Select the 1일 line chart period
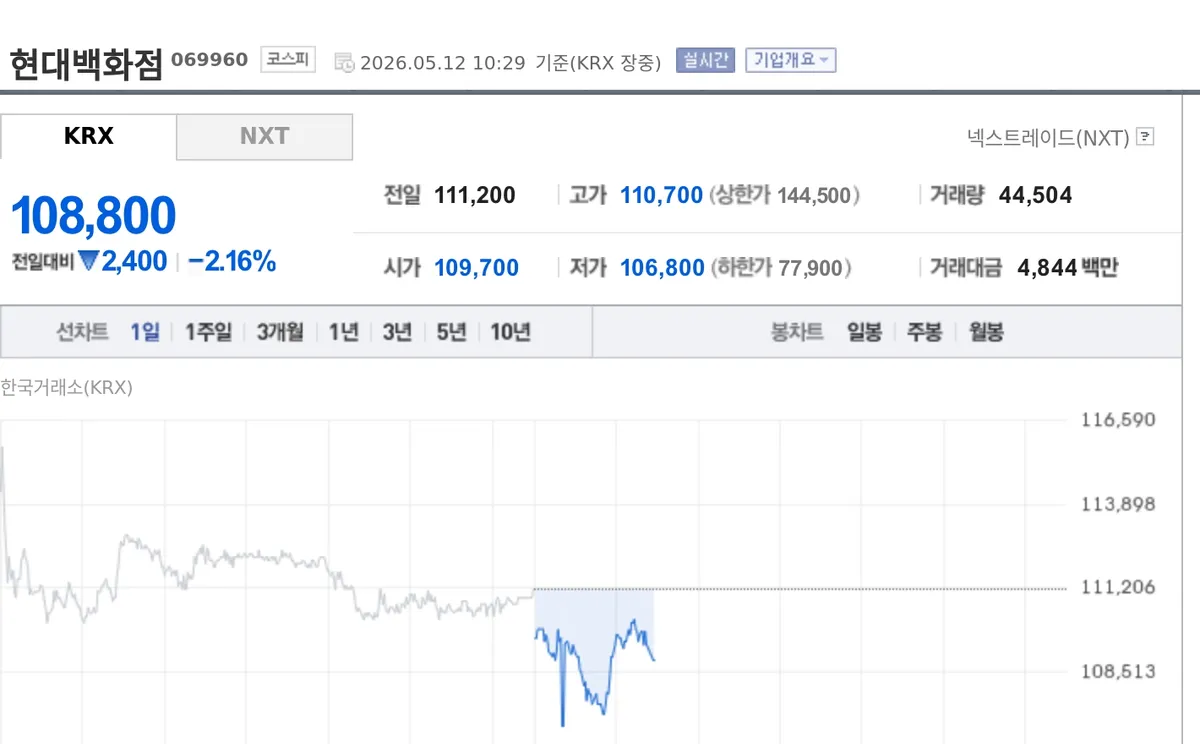Viewport: 1200px width, 744px height. tap(145, 332)
